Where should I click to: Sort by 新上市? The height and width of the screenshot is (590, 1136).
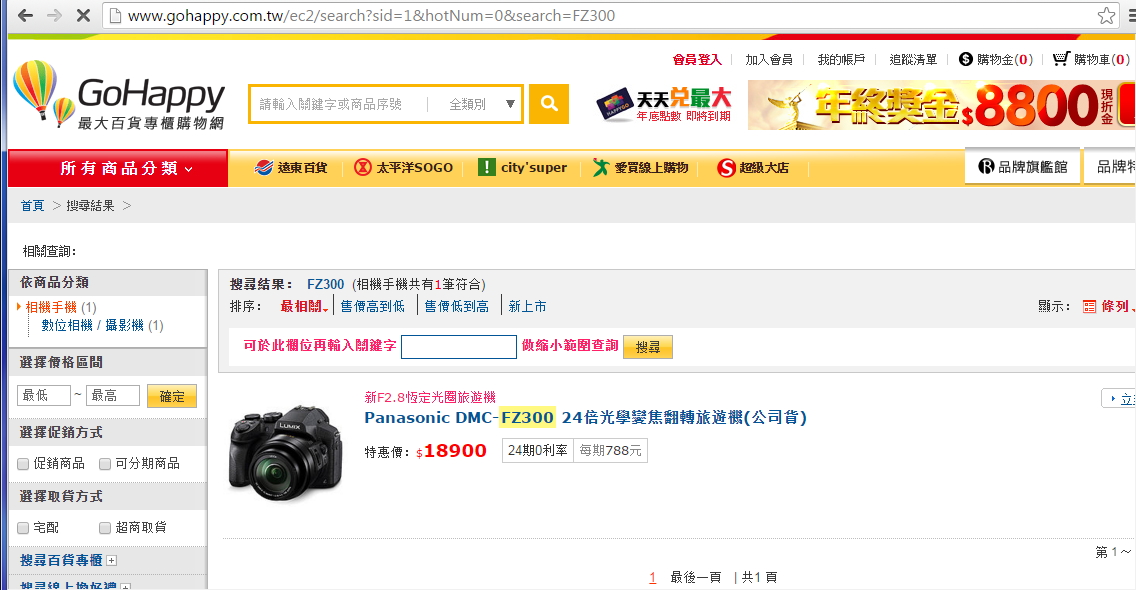(527, 307)
